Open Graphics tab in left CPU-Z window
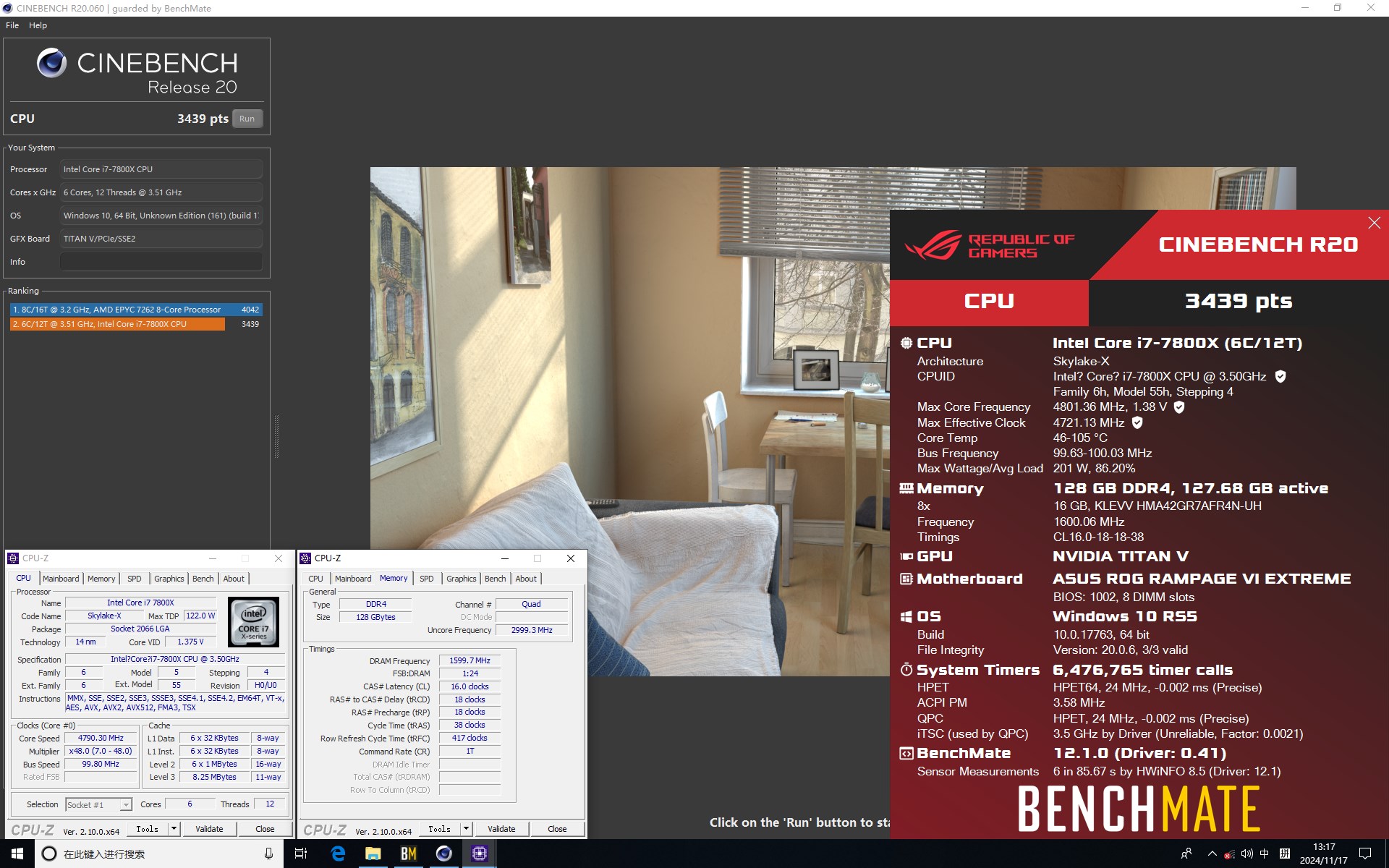Viewport: 1389px width, 868px height. click(169, 579)
